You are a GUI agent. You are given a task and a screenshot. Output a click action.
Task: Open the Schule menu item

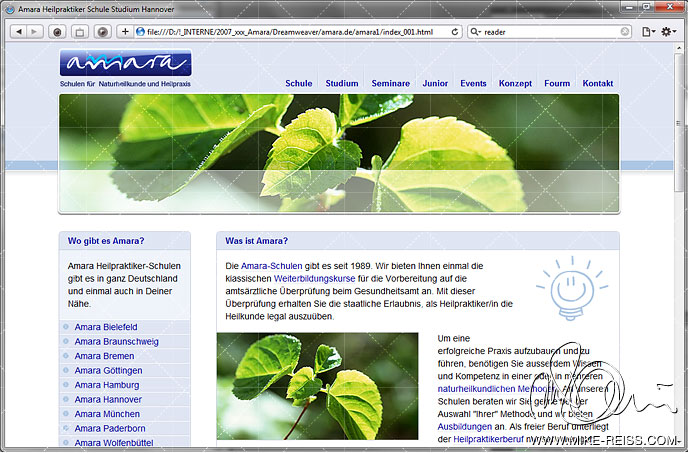click(x=299, y=83)
